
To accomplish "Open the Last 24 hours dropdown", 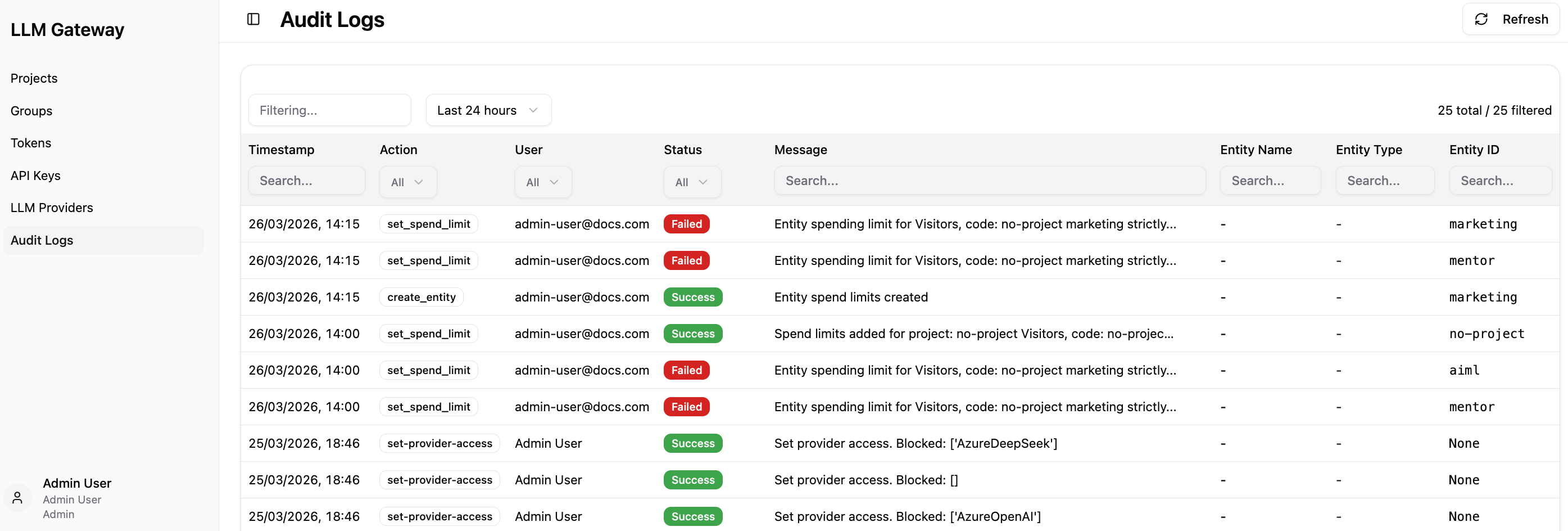I will point(489,110).
